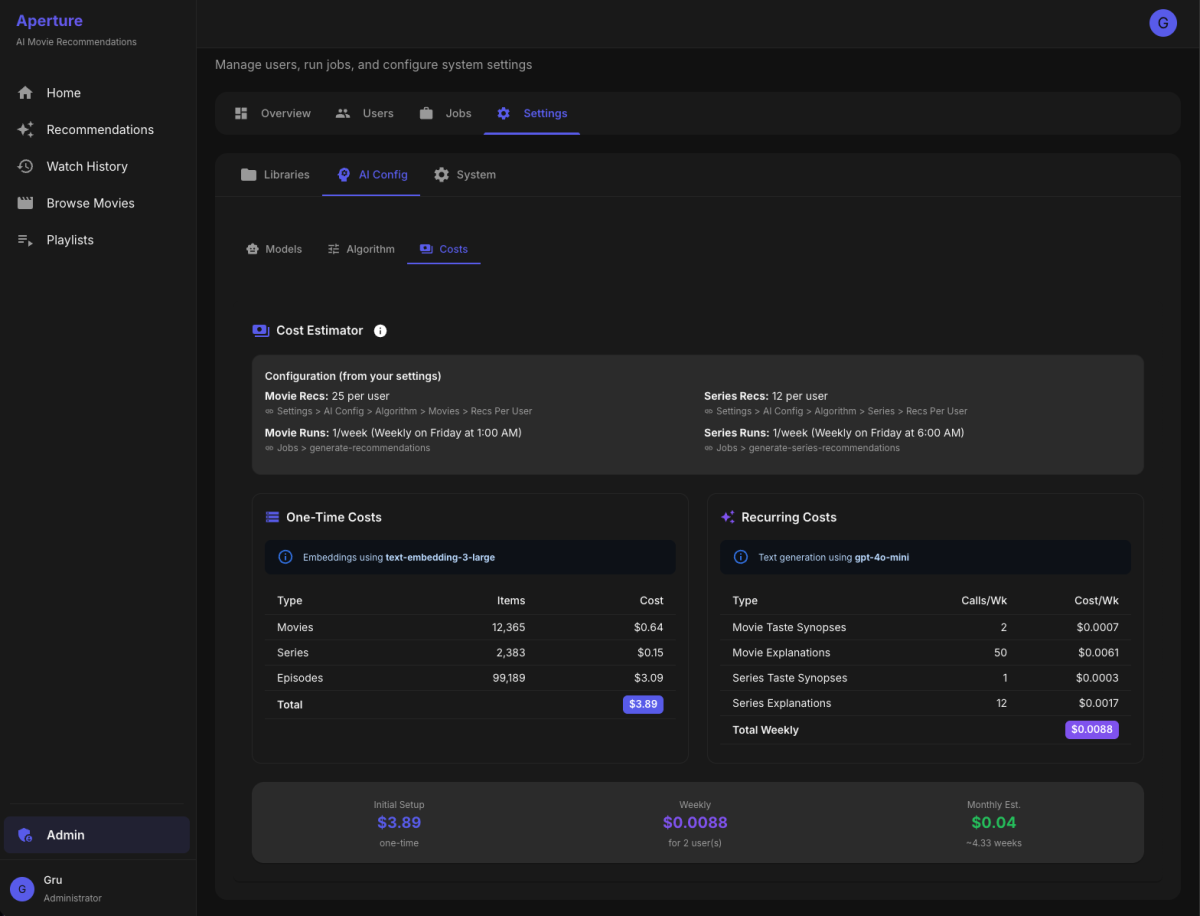The height and width of the screenshot is (916, 1200).
Task: Click the Watch History clock icon
Action: click(26, 167)
